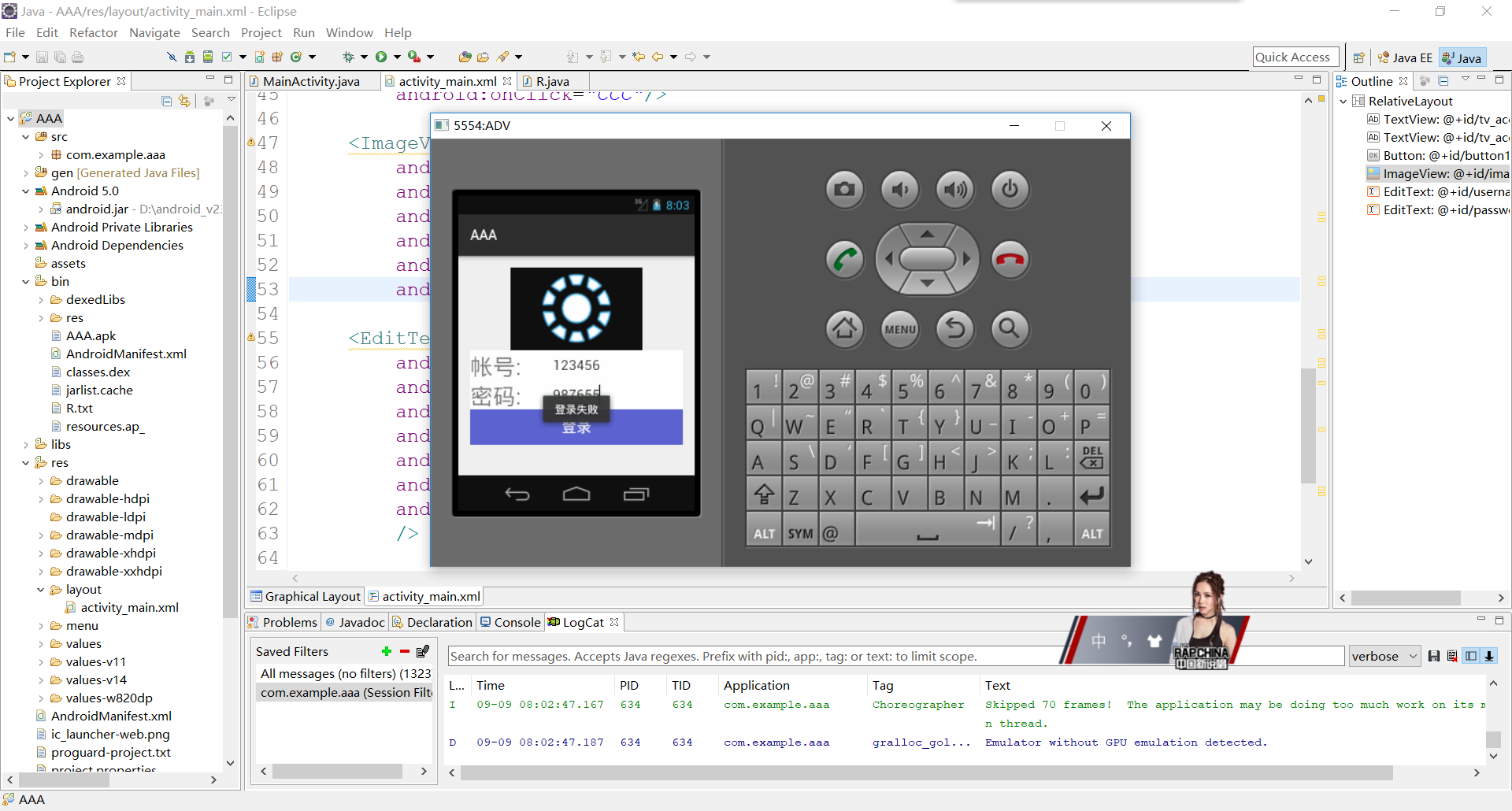The image size is (1512, 811).
Task: Collapse the RelativeLayout node in the Outline
Action: pos(1343,101)
